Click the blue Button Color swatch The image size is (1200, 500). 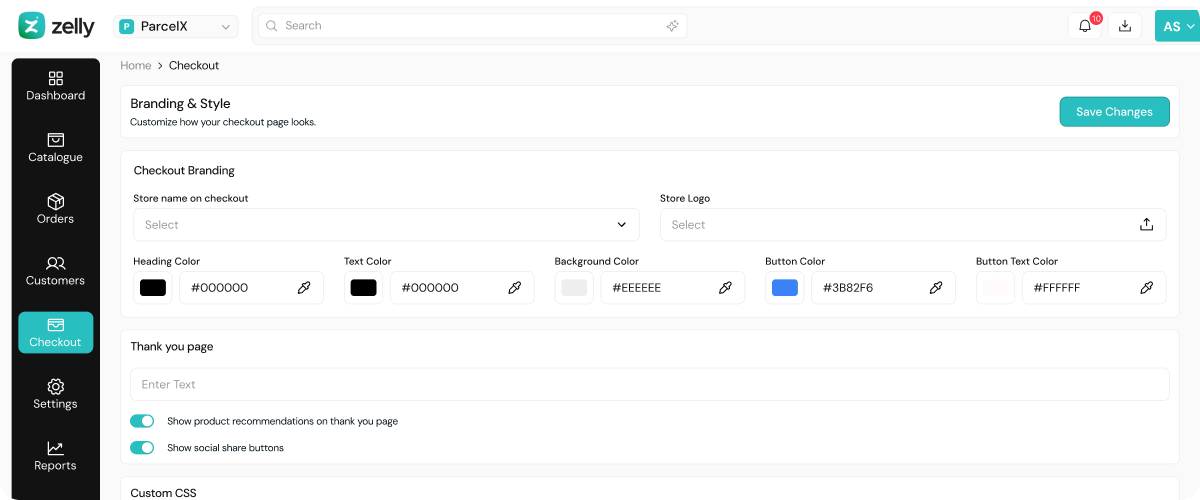(x=785, y=288)
